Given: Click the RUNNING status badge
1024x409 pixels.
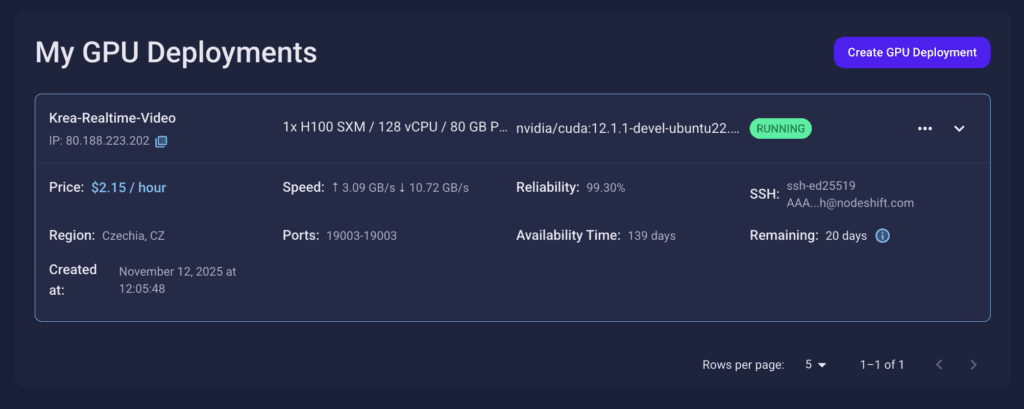Looking at the screenshot, I should (781, 129).
